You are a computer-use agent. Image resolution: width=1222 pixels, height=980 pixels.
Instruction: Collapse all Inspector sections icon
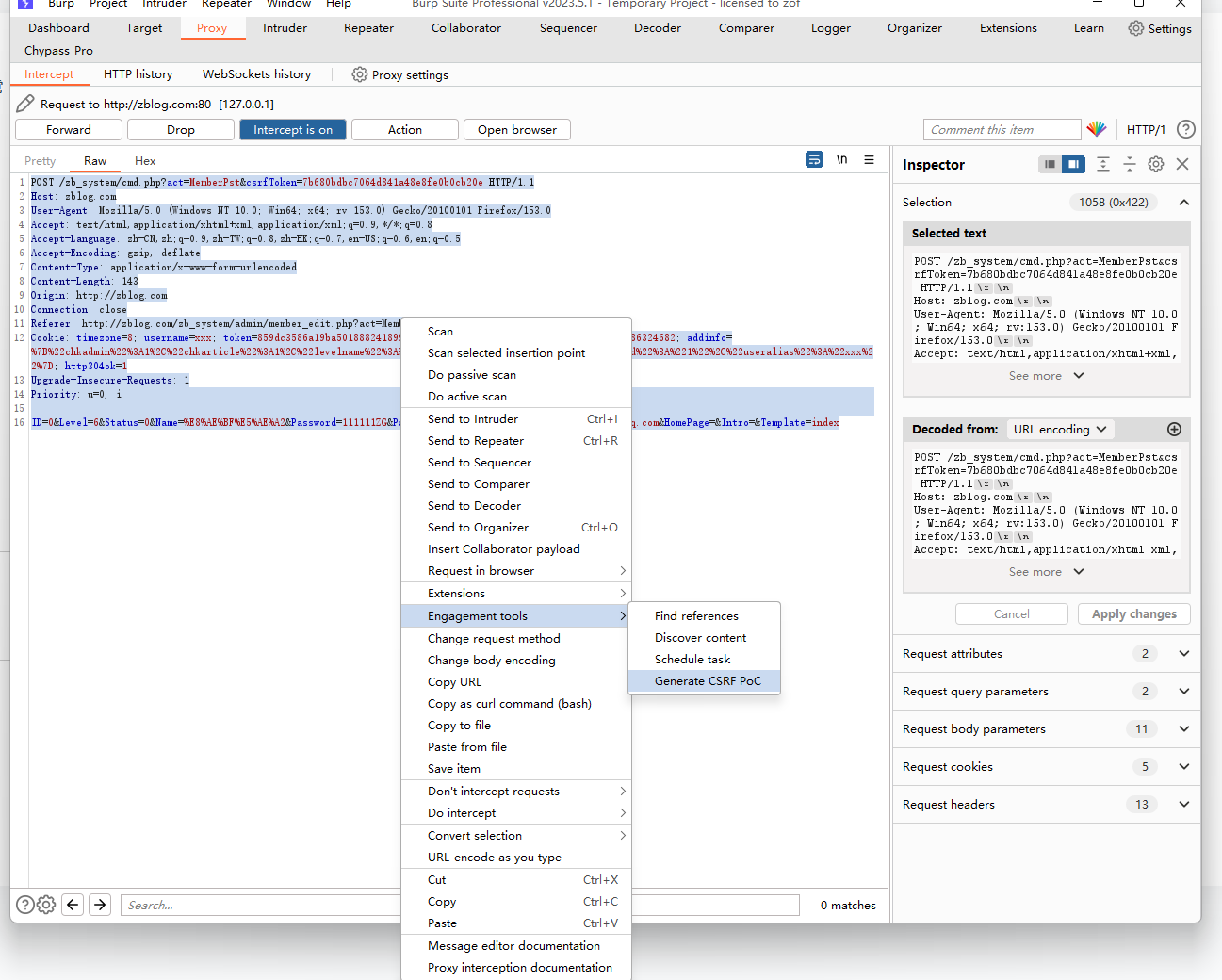coord(1130,164)
